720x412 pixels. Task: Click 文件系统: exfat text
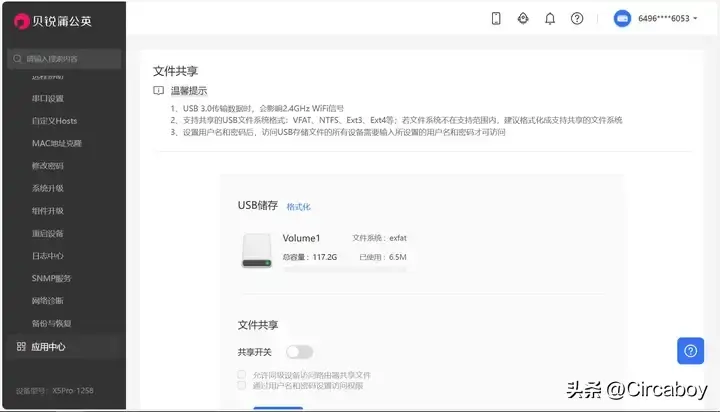pyautogui.click(x=379, y=238)
